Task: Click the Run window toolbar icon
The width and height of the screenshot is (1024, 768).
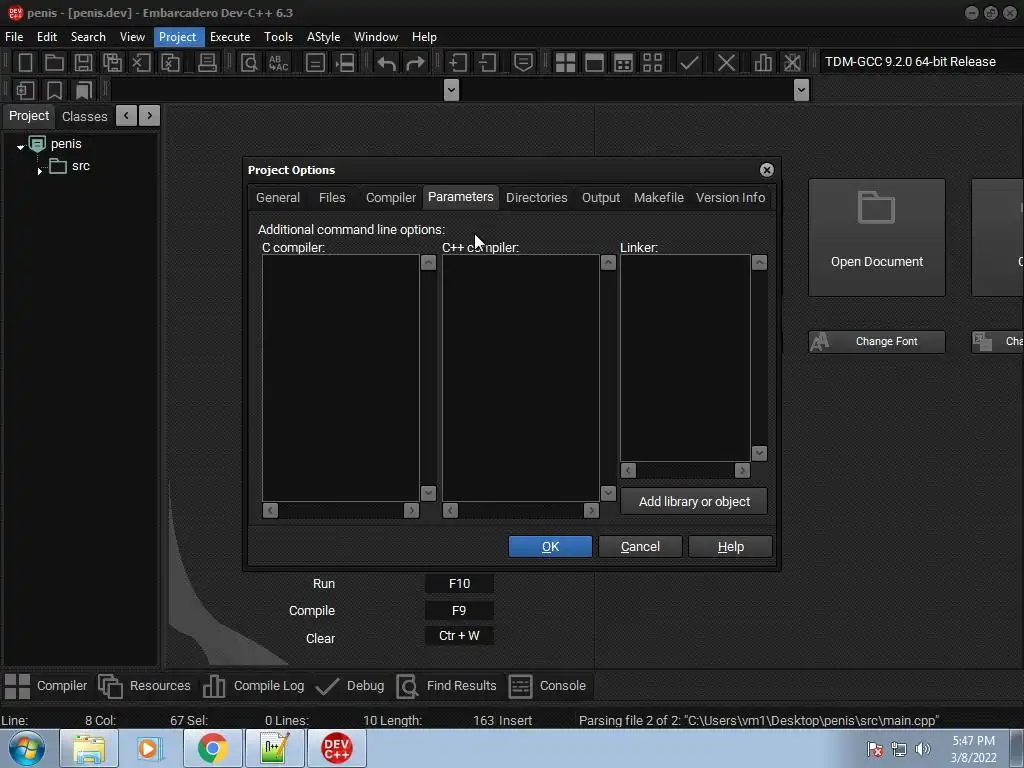Action: click(594, 63)
